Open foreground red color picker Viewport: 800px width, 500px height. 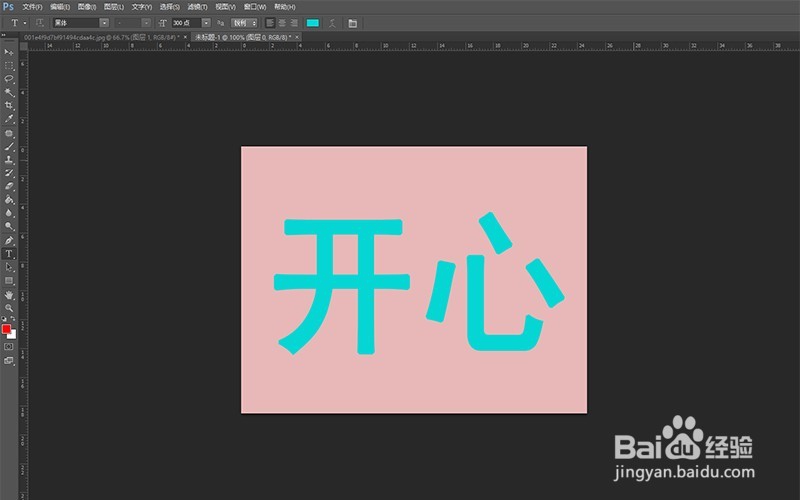click(6, 329)
